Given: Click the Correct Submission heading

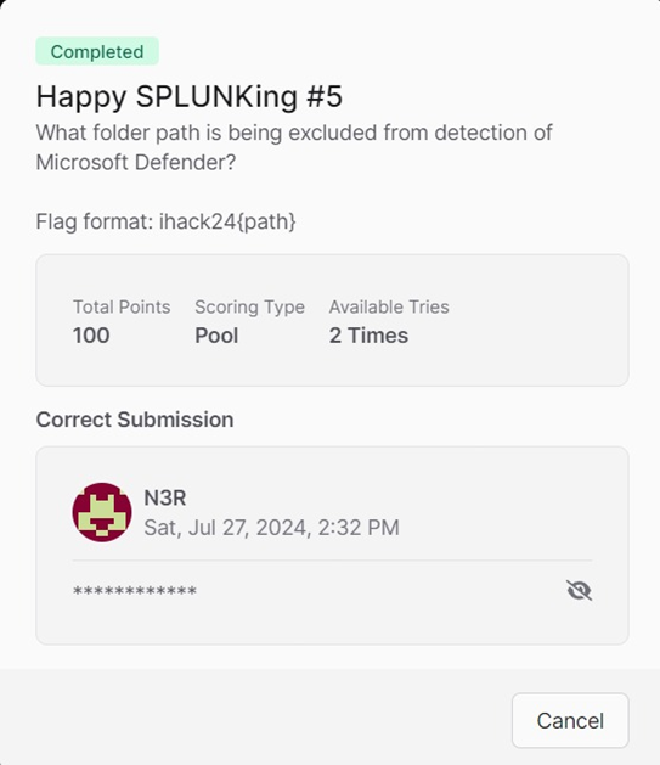Looking at the screenshot, I should tap(134, 419).
